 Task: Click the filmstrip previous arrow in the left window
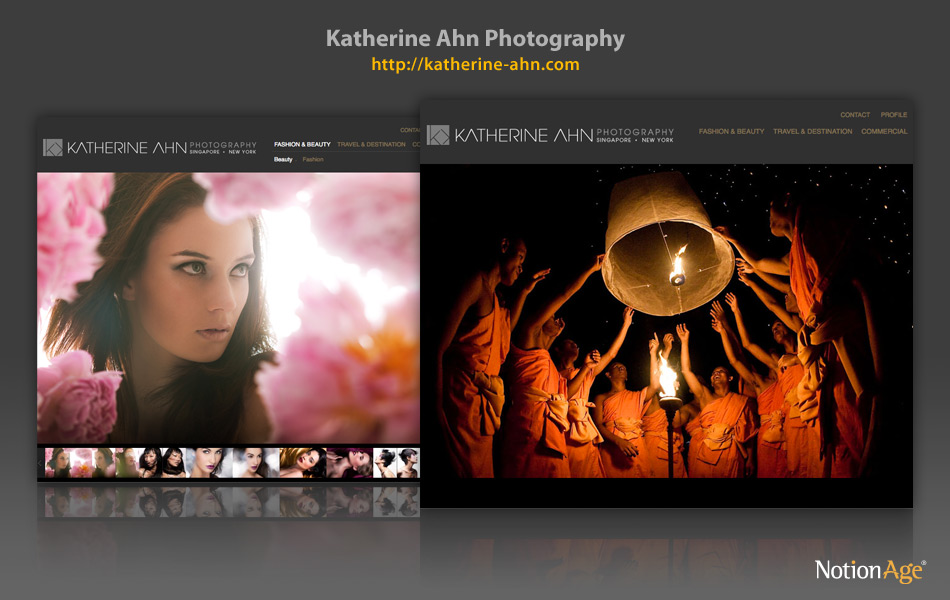point(40,463)
